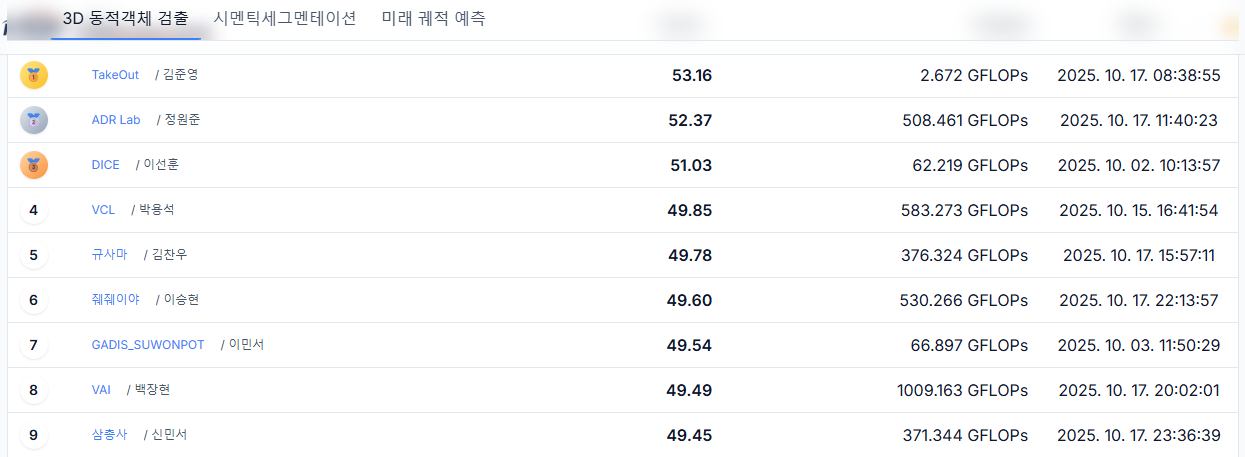This screenshot has height=457, width=1245.
Task: Click the 규사마 team link
Action: [x=109, y=255]
